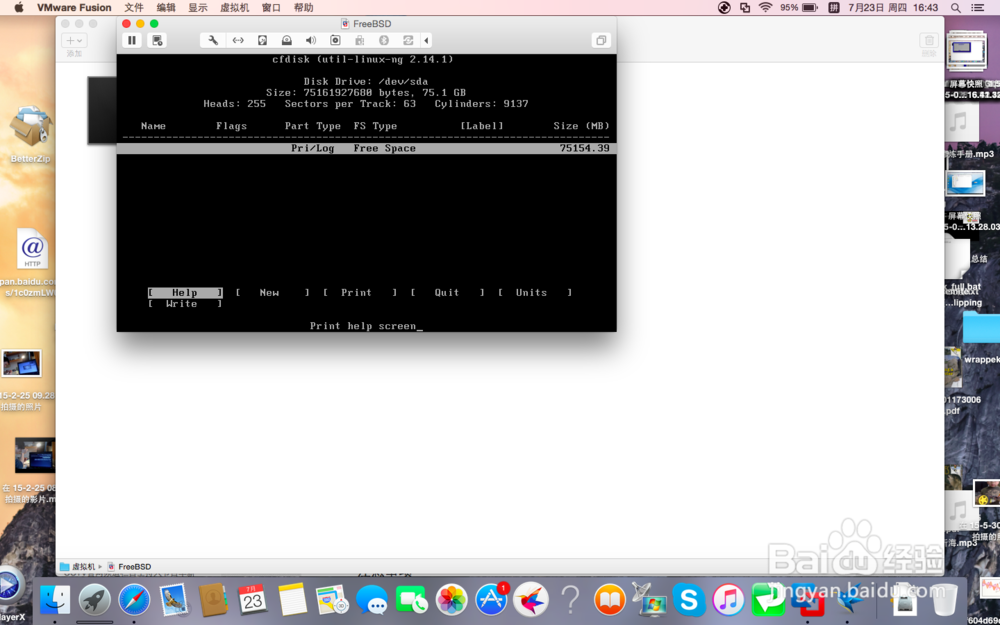The height and width of the screenshot is (625, 1000).
Task: Open the 窗口 menu
Action: click(x=271, y=8)
